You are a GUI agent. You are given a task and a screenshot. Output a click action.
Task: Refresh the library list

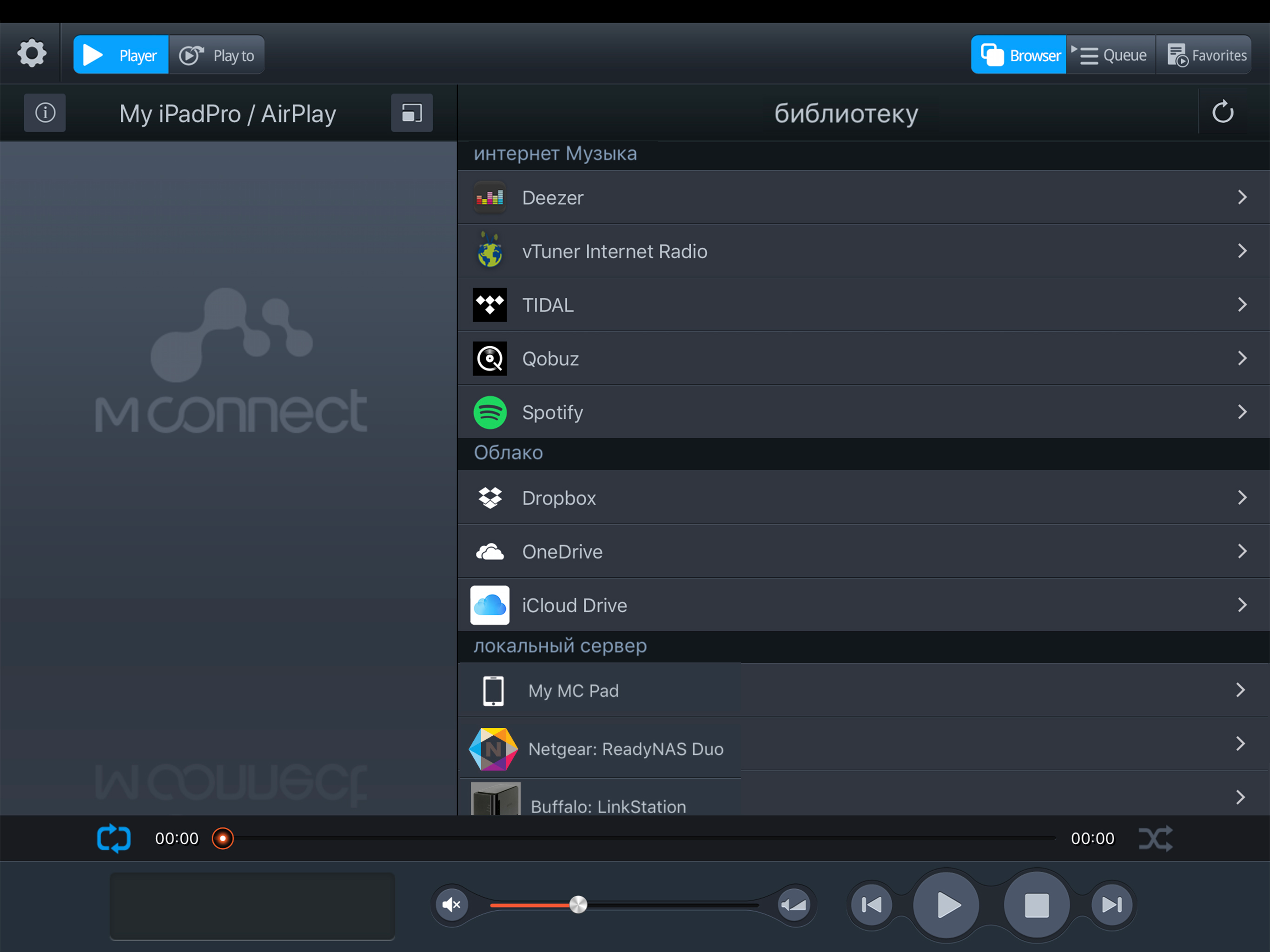pos(1222,112)
